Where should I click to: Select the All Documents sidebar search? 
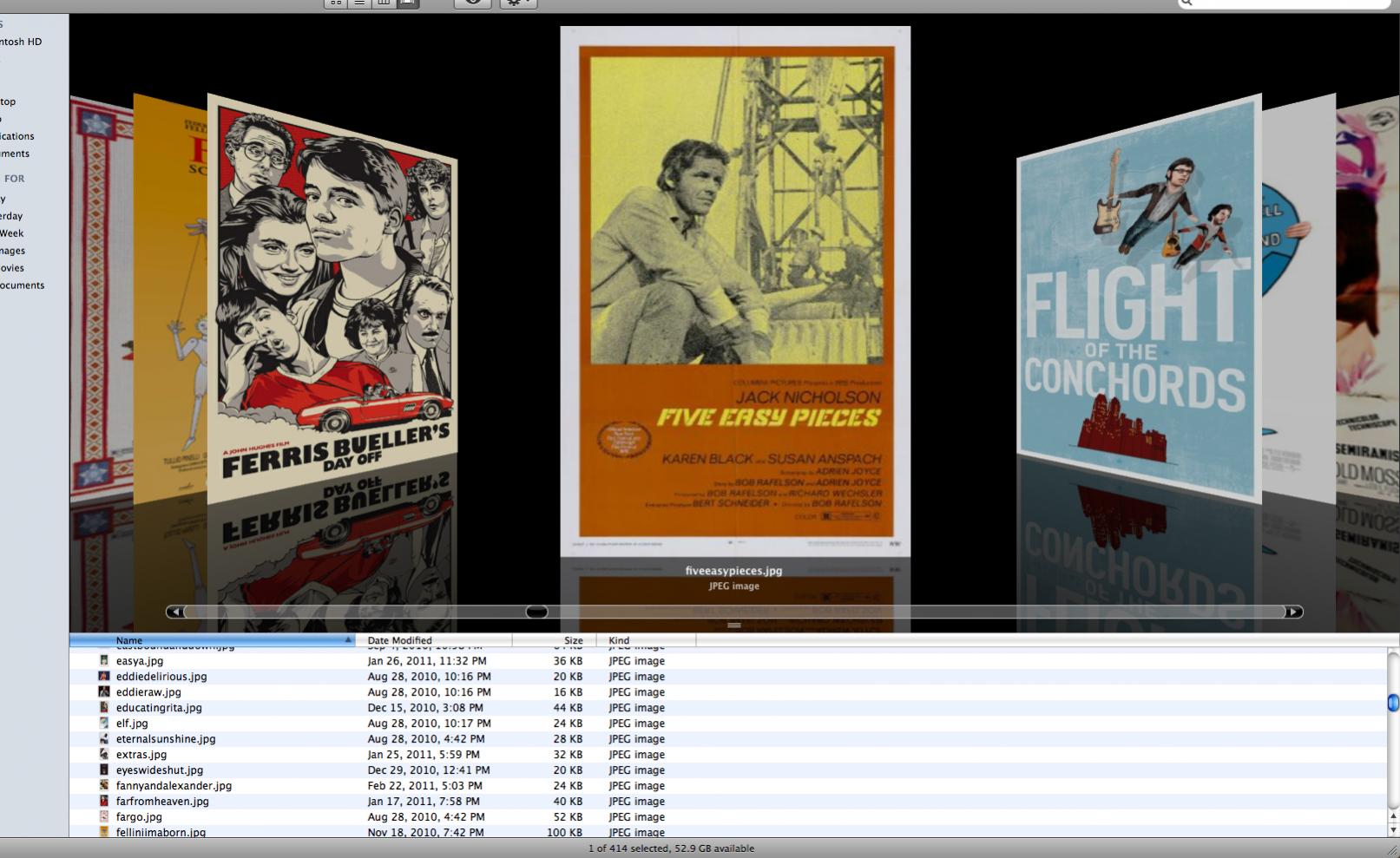[22, 285]
